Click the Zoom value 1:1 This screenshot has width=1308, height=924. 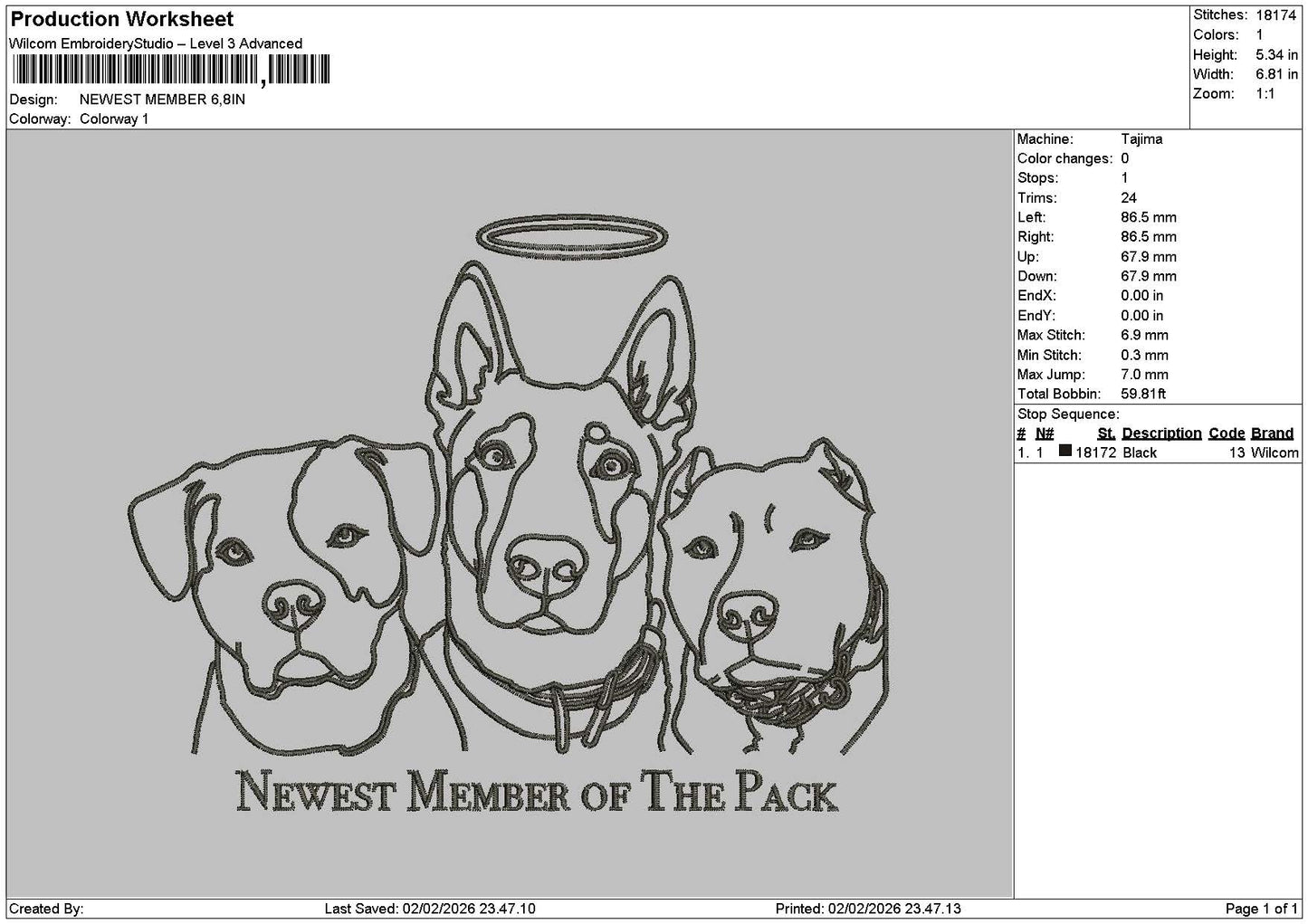click(x=1265, y=94)
